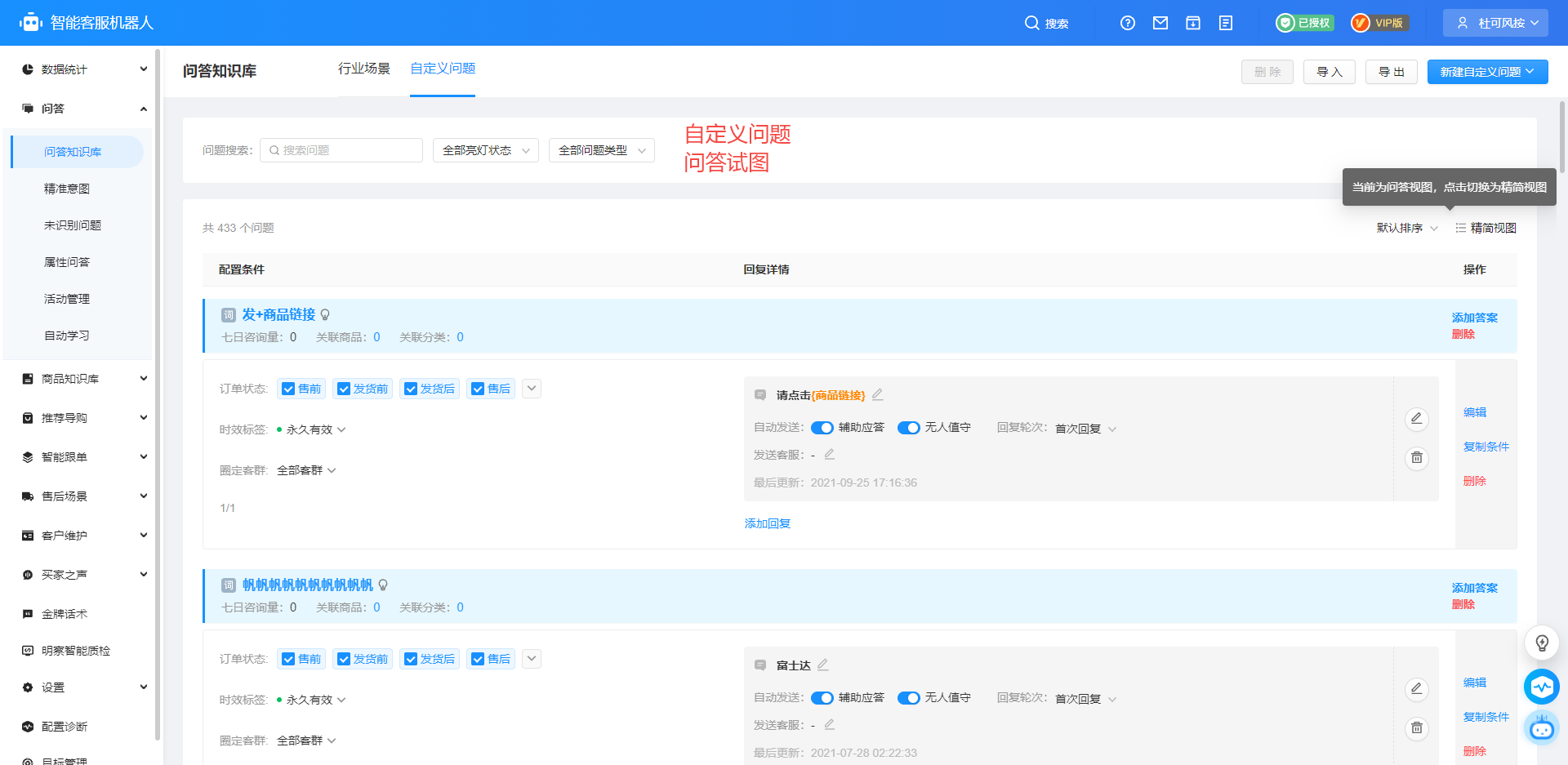Expand order status options for 发+商品链接
This screenshot has width=1568, height=765.
pos(532,389)
